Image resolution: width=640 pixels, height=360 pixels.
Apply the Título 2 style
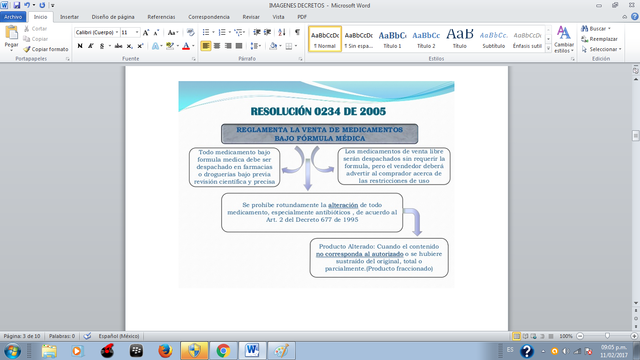pyautogui.click(x=426, y=39)
